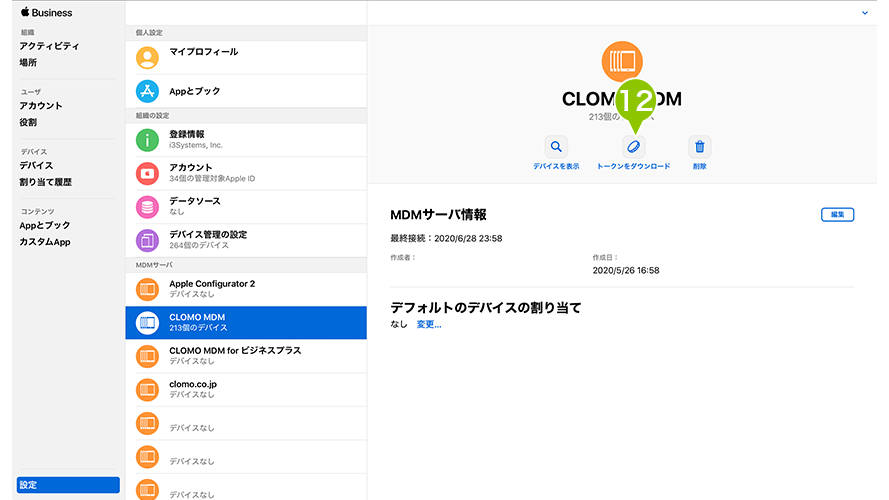Click the MDMサーバ情報 heading
Image resolution: width=889 pixels, height=500 pixels.
[438, 215]
